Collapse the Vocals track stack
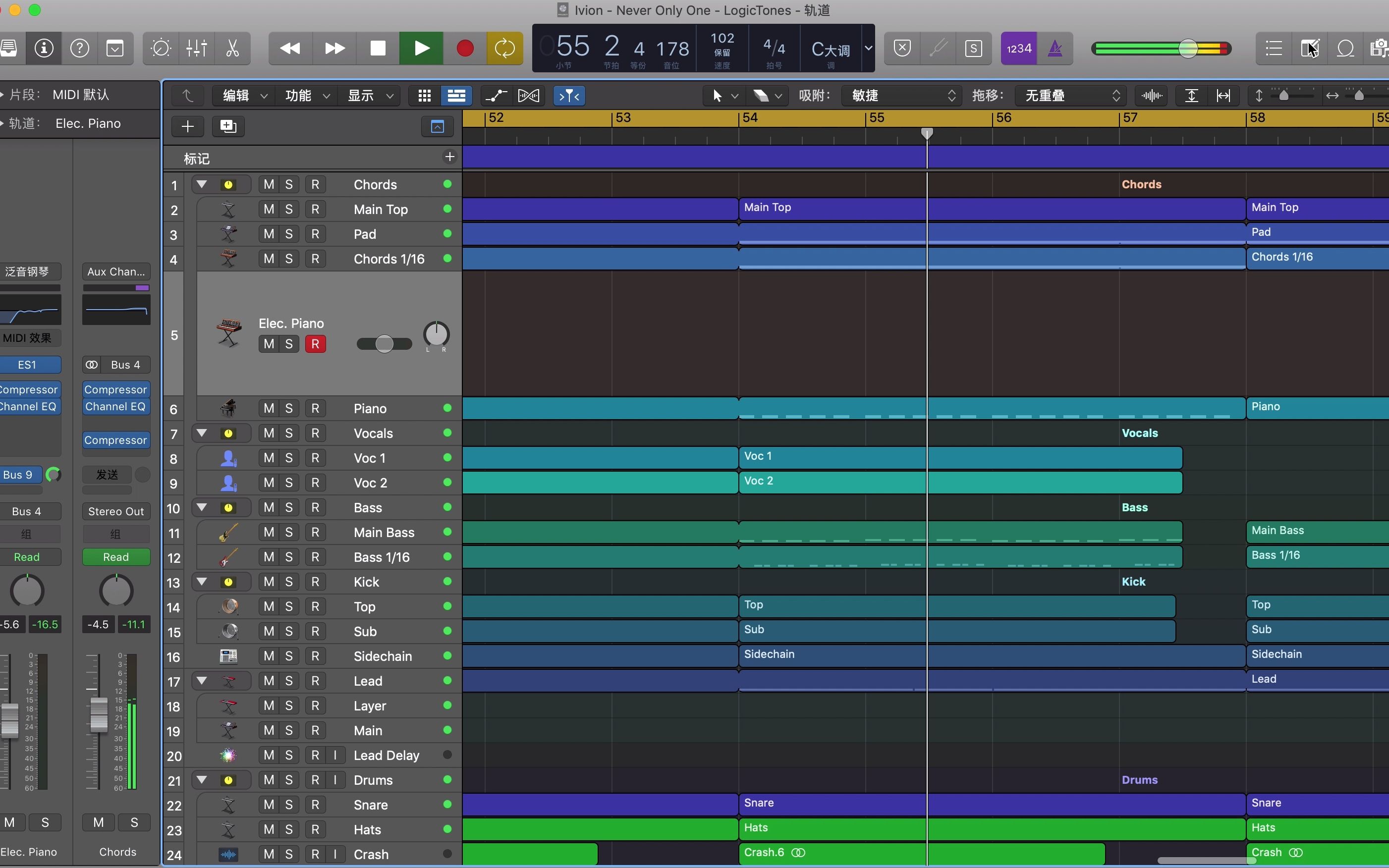This screenshot has height=868, width=1389. coord(202,433)
